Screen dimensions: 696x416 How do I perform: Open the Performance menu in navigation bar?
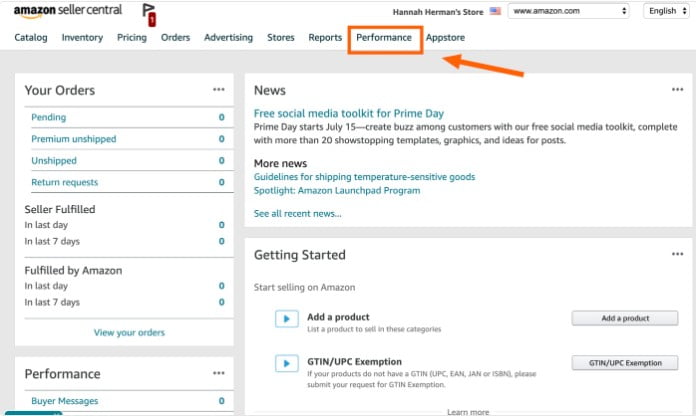(384, 38)
